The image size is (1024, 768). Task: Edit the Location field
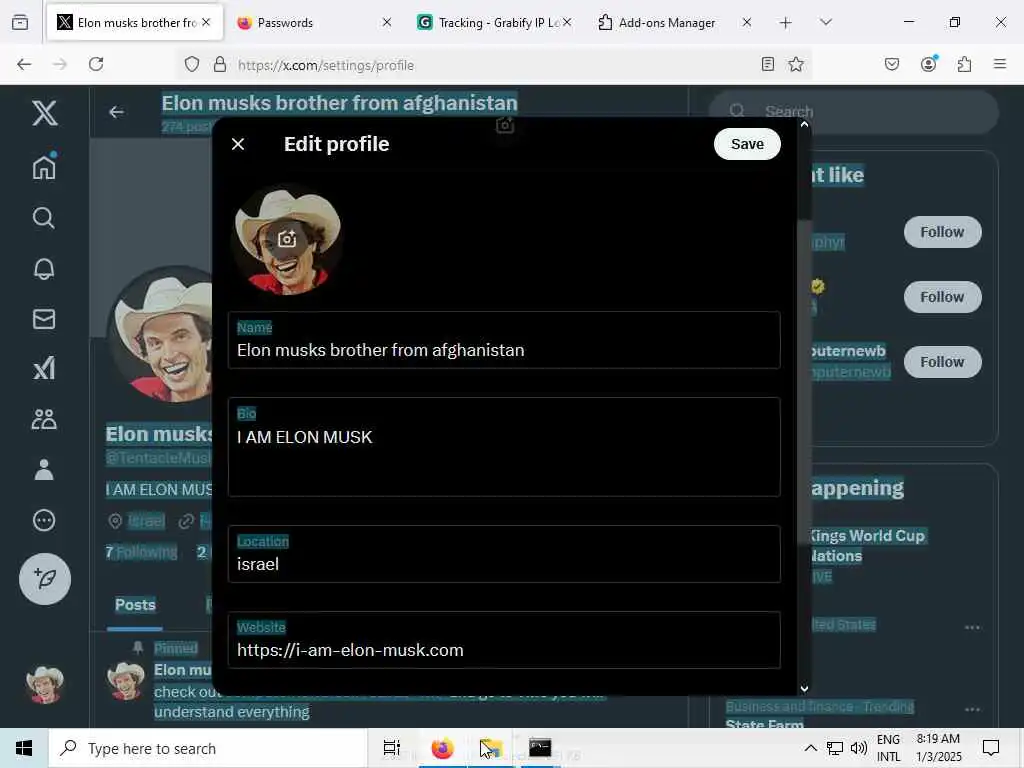[x=504, y=554]
